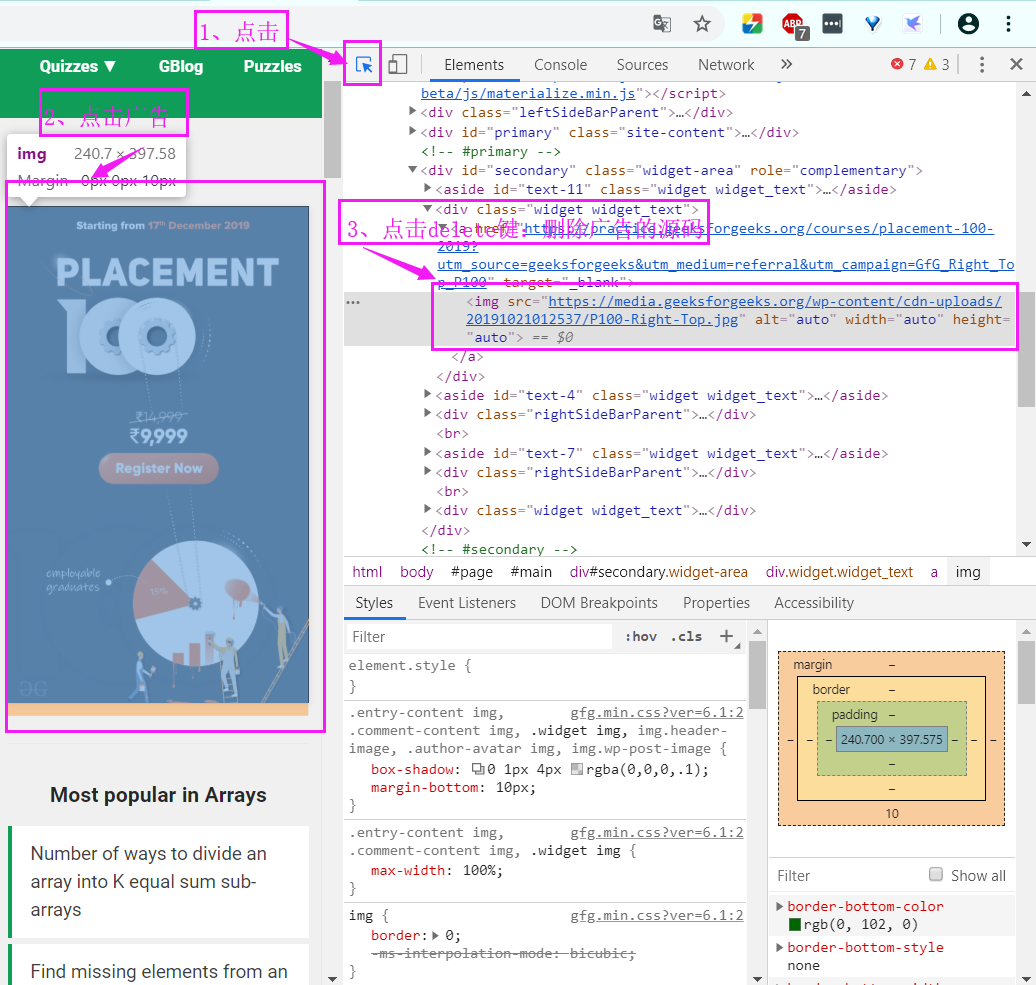Toggle device toolbar mode icon
The image size is (1036, 985).
[x=397, y=64]
